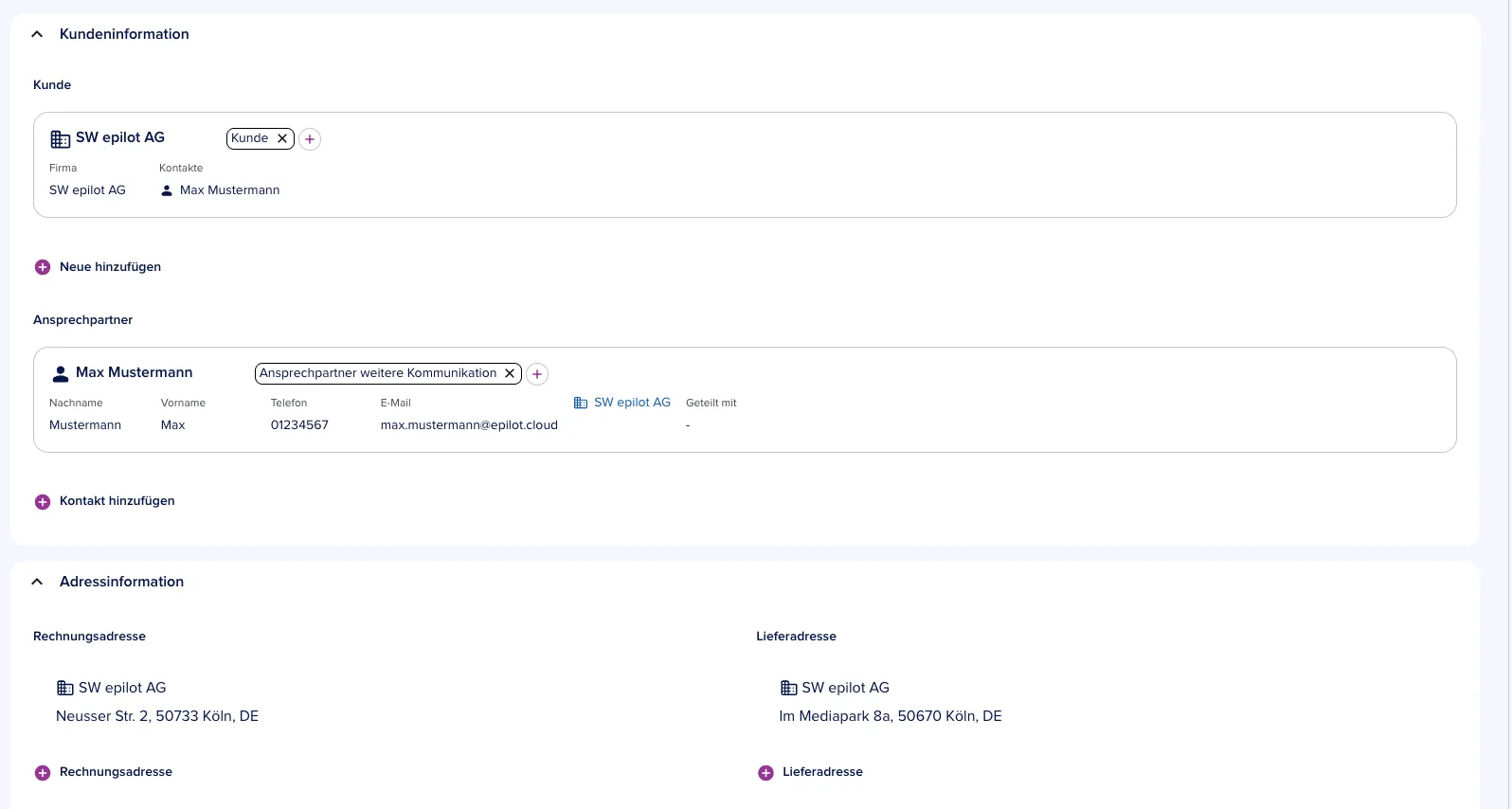This screenshot has height=809, width=1512.
Task: Click the person icon in the Kontakte field
Action: tap(167, 190)
